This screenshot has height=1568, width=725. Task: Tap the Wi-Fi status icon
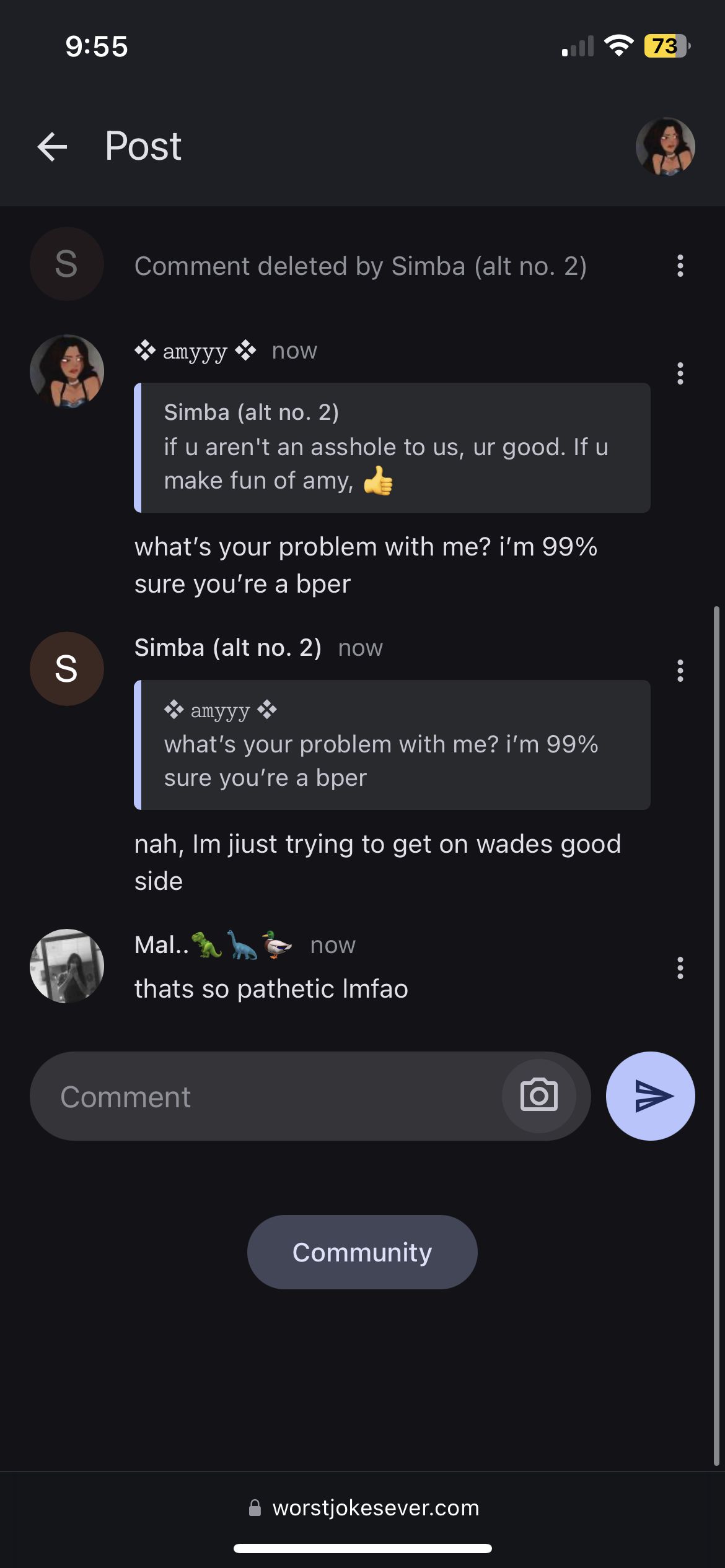(618, 46)
